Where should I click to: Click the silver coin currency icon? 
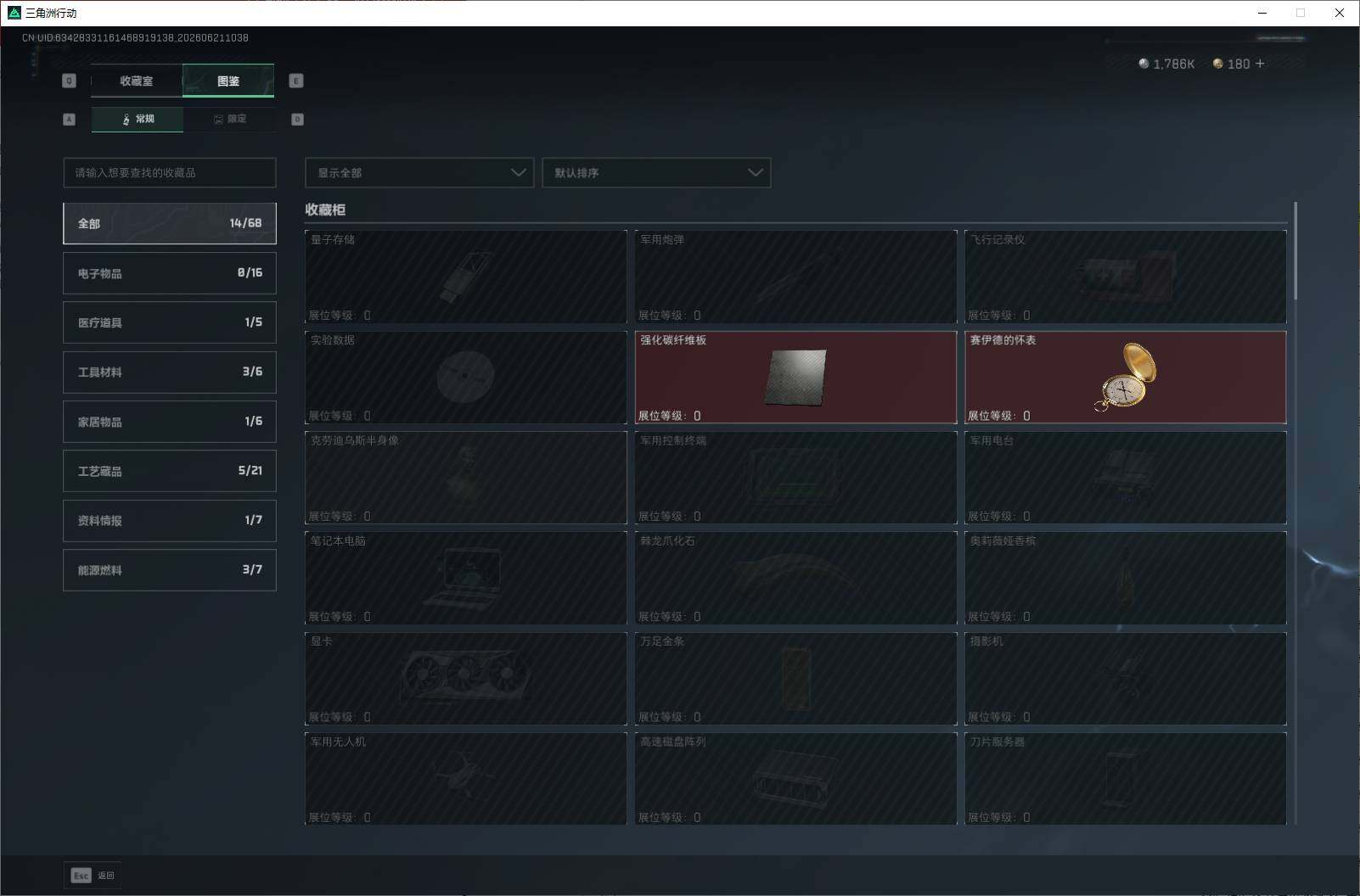(1144, 64)
